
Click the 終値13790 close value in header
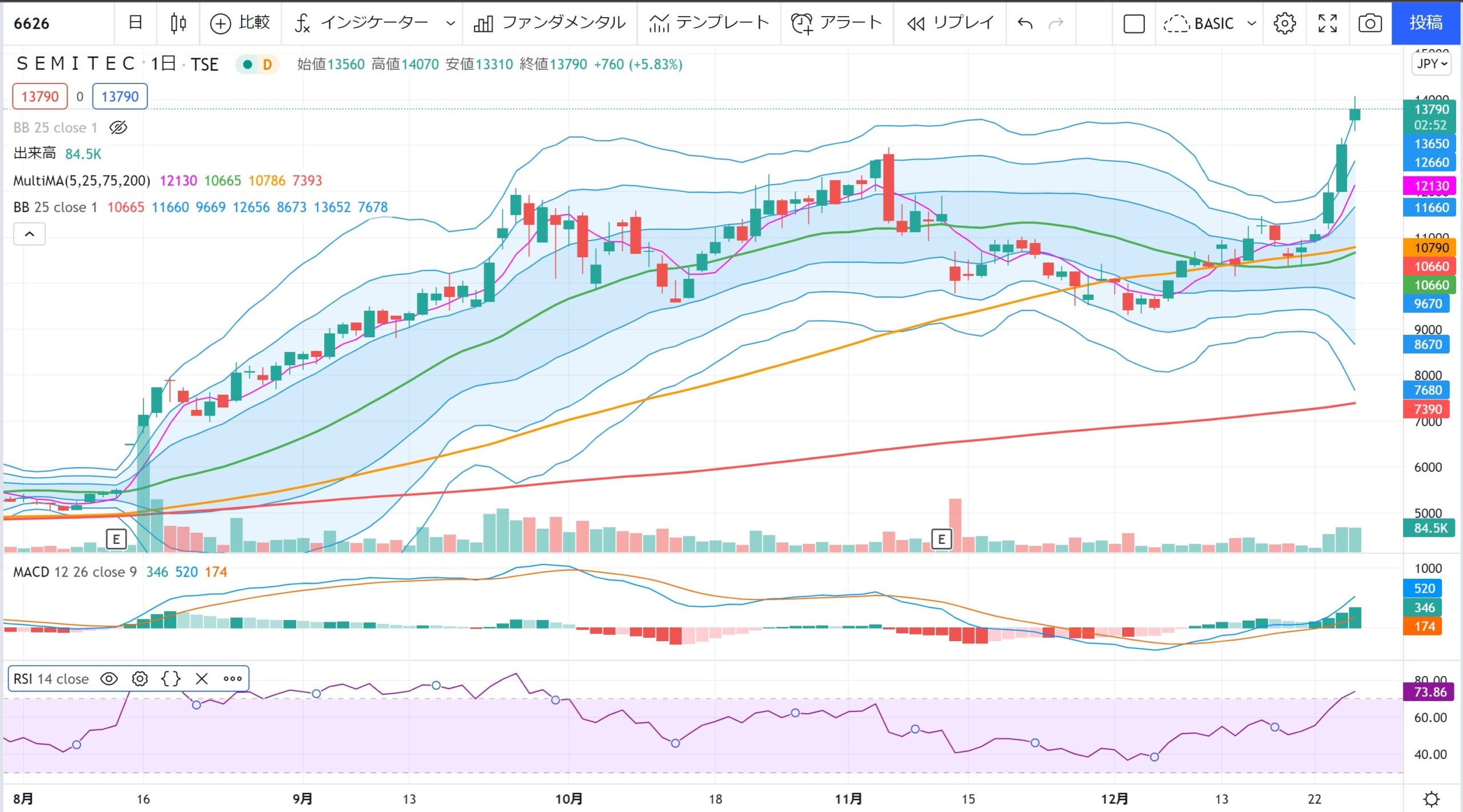(x=553, y=64)
